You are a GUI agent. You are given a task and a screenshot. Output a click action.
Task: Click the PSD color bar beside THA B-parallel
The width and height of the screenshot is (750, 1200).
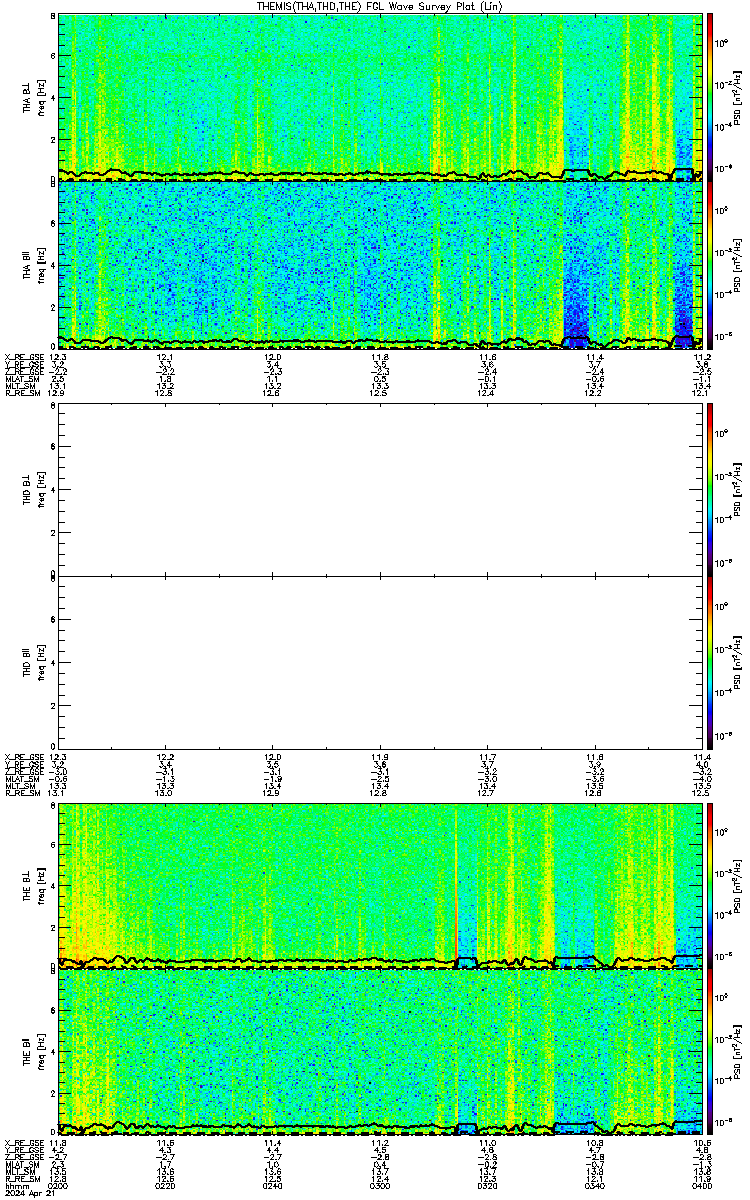coord(710,265)
